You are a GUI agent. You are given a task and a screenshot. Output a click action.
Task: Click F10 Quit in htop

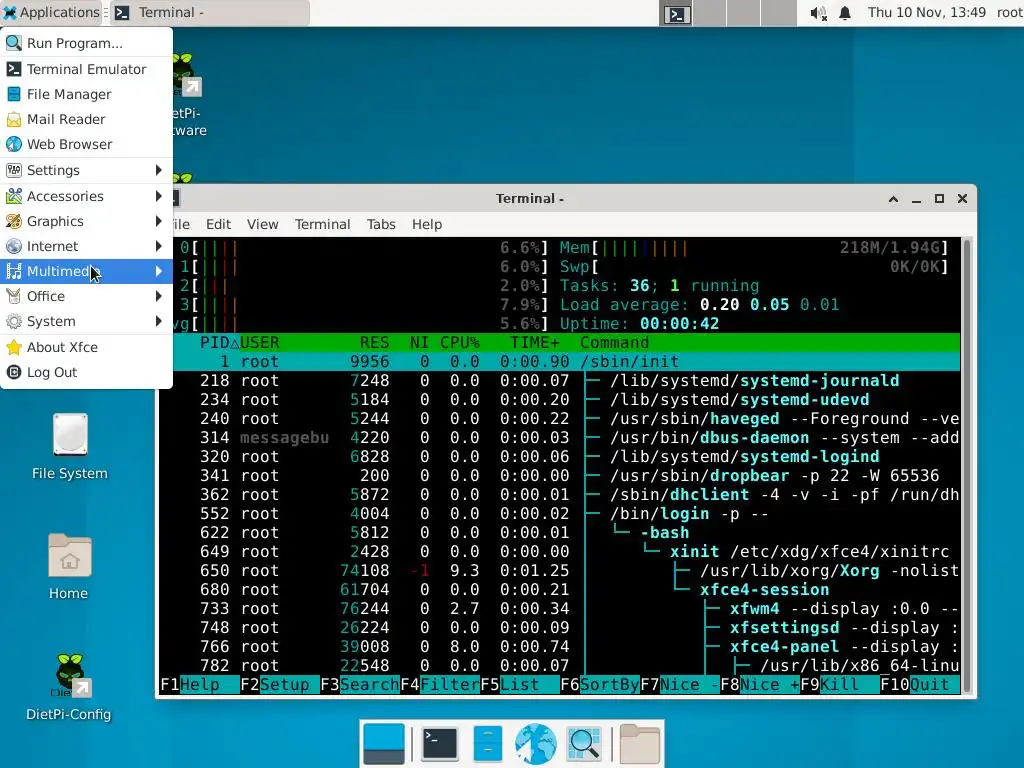point(920,684)
